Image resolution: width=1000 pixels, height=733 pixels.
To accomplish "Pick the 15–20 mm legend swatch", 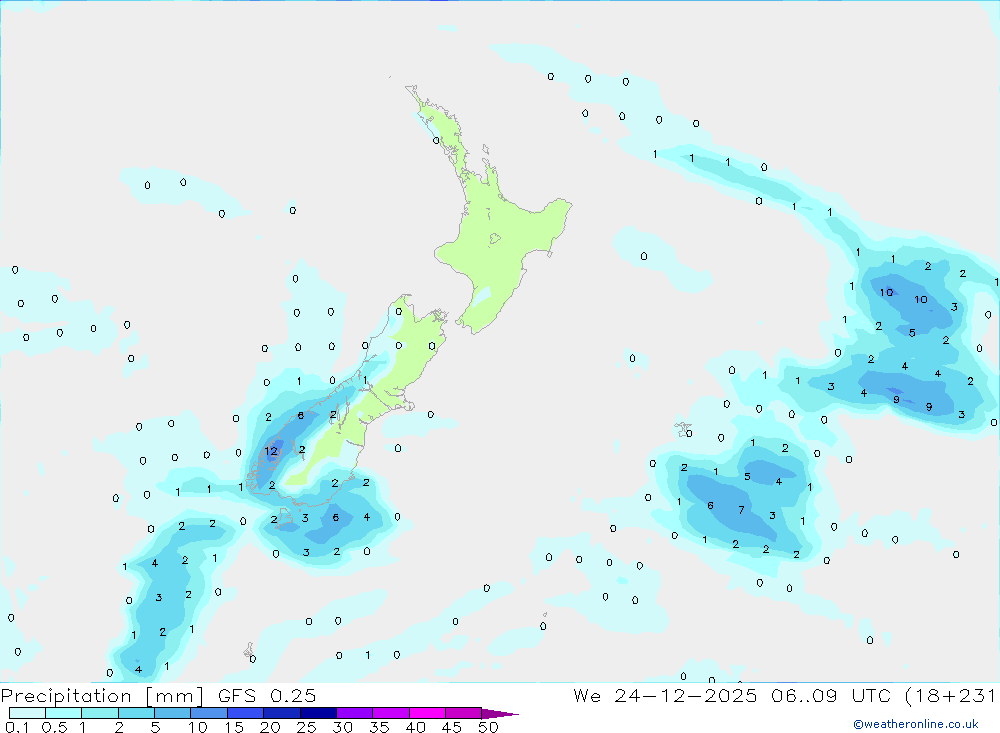I will (x=246, y=713).
